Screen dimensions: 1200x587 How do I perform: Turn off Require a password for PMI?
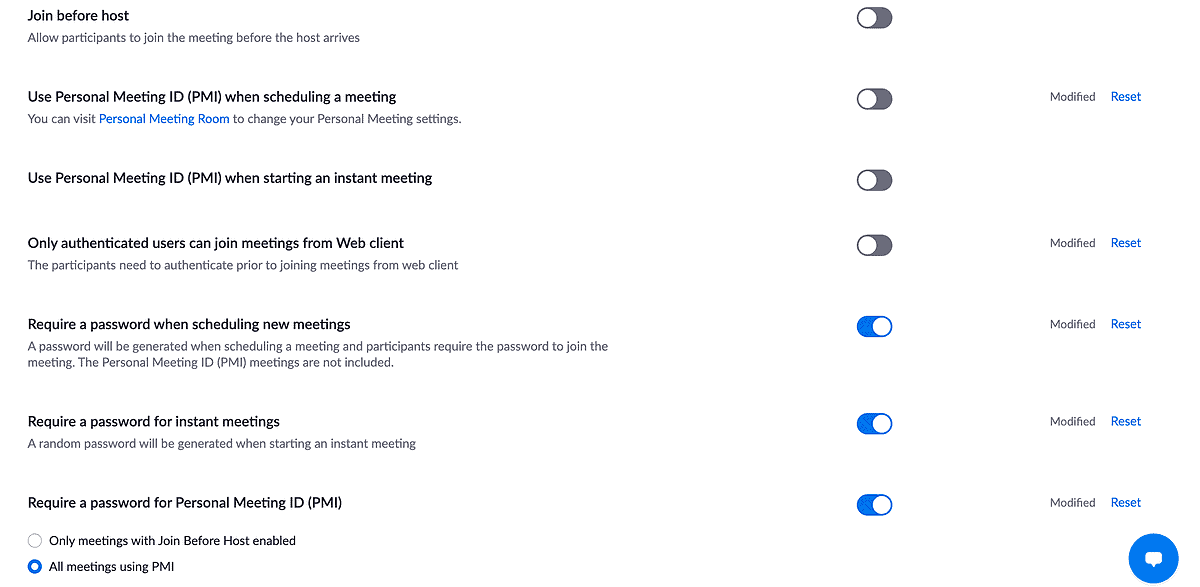(874, 505)
